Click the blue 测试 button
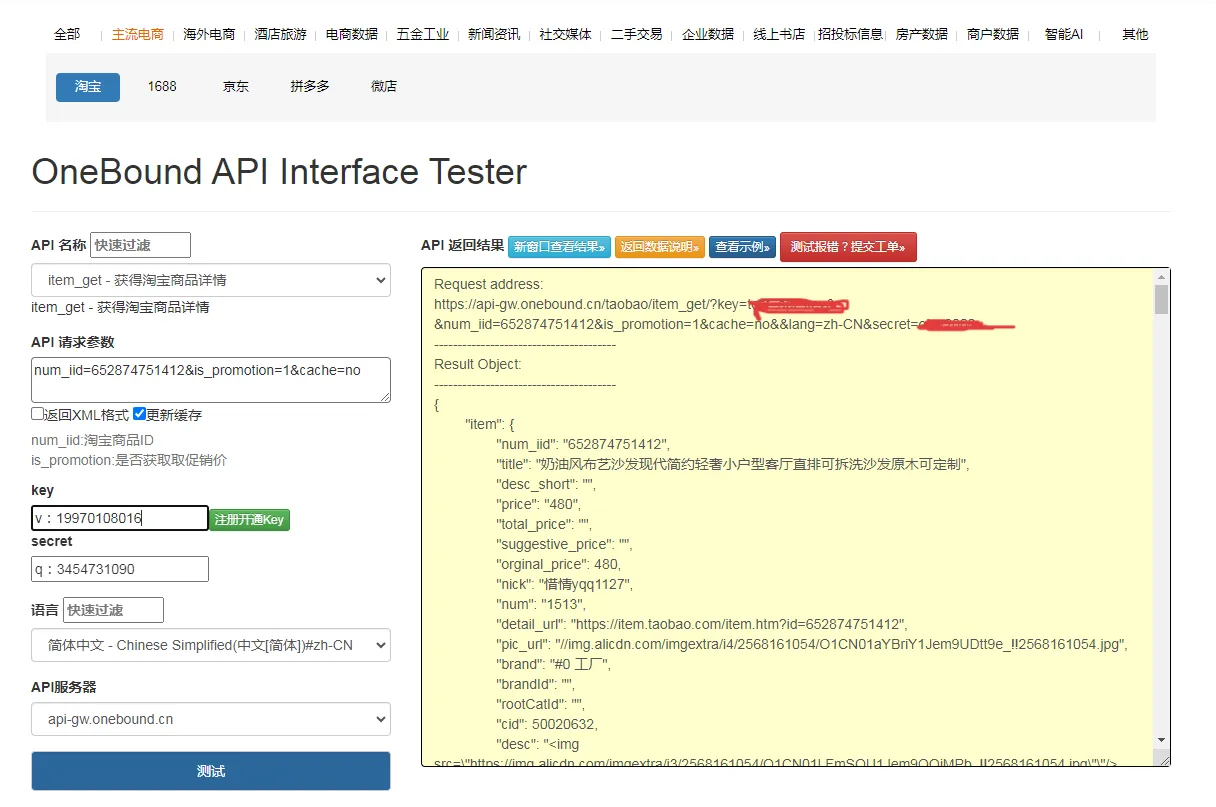Screen dimensions: 1216x807 pos(211,771)
